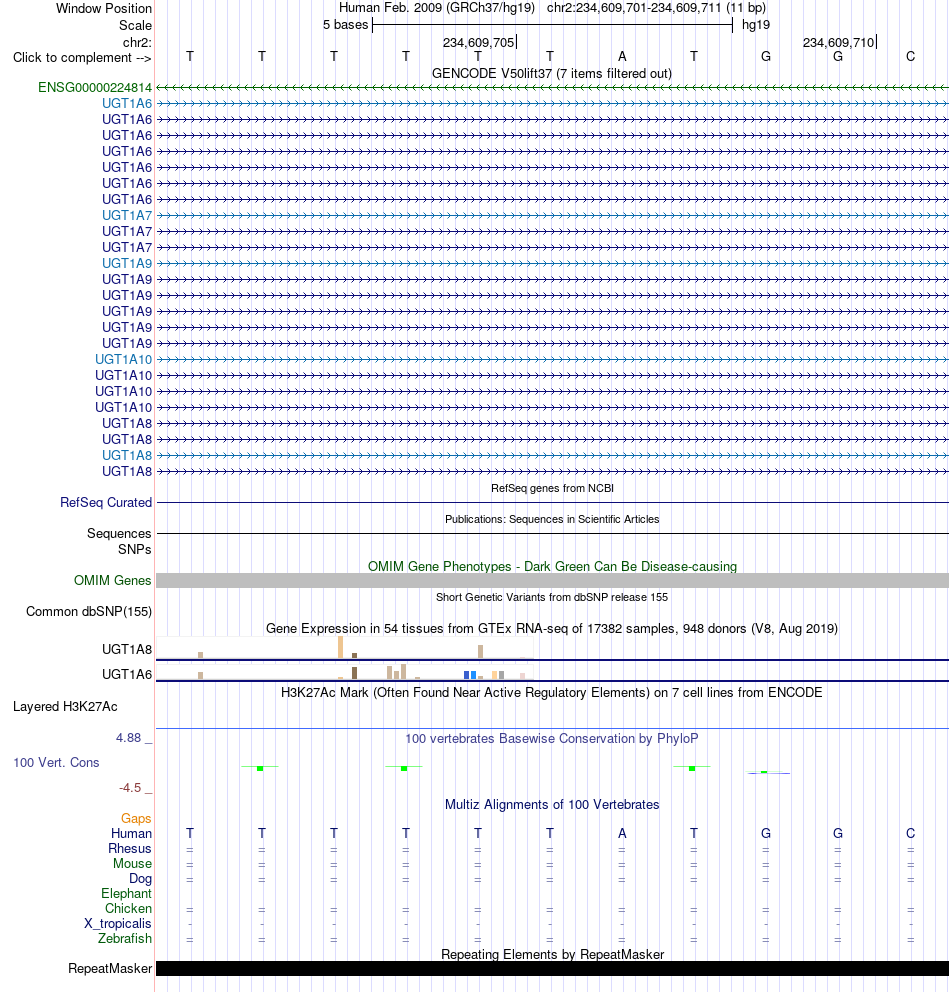Click the X_tropicalis species label
This screenshot has width=950, height=992.
coord(118,924)
